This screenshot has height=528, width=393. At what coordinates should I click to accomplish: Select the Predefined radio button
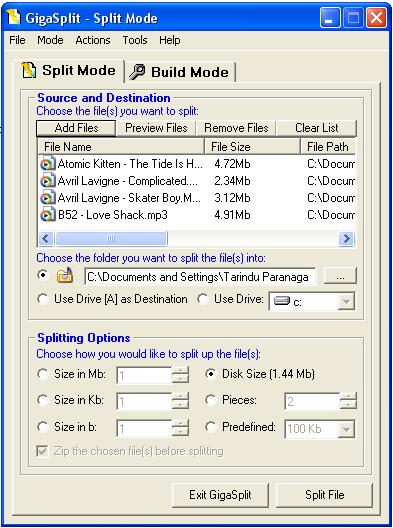click(x=210, y=427)
